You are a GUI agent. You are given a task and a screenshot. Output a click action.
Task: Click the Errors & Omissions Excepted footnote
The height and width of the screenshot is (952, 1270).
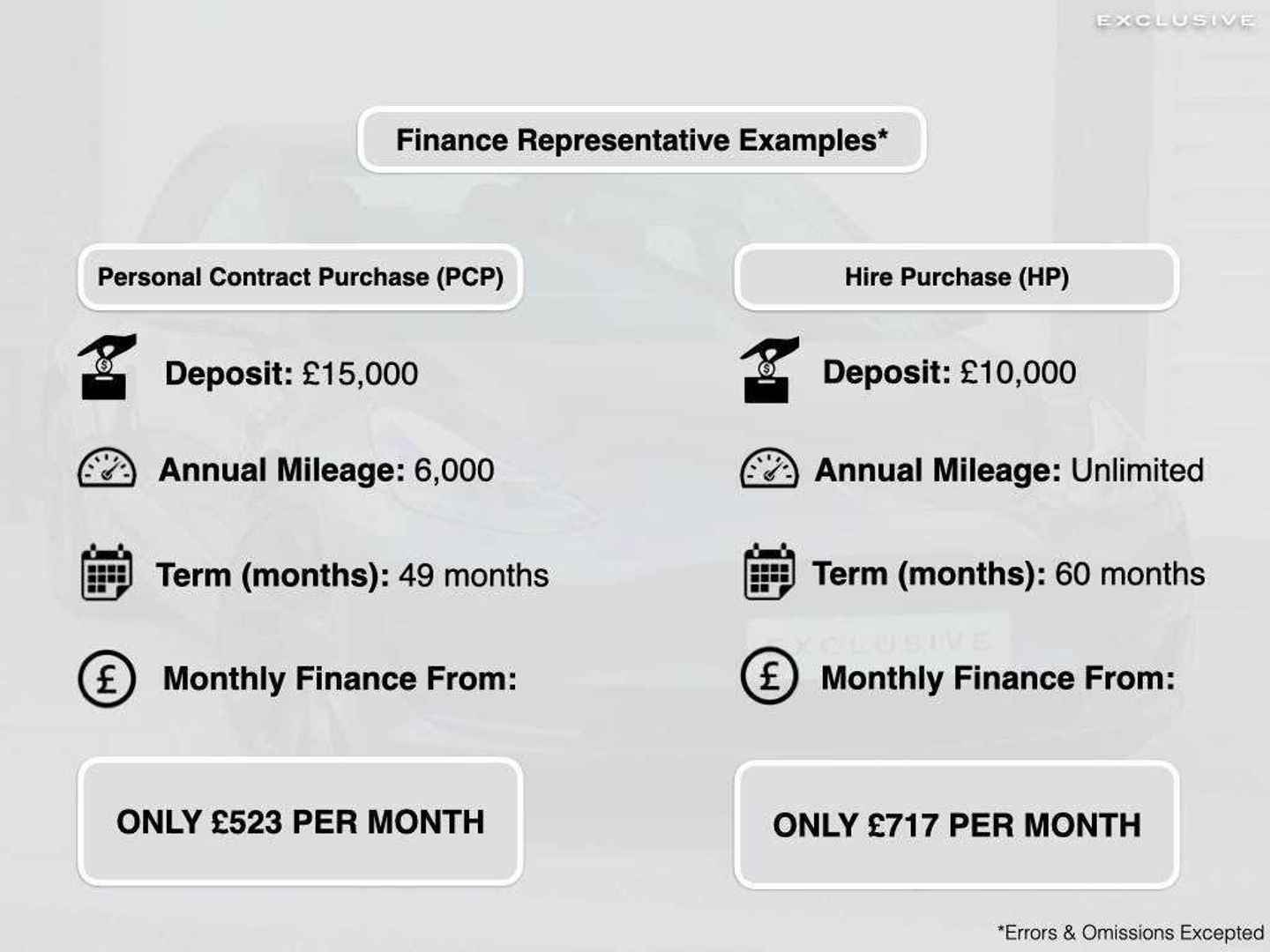click(x=1131, y=933)
